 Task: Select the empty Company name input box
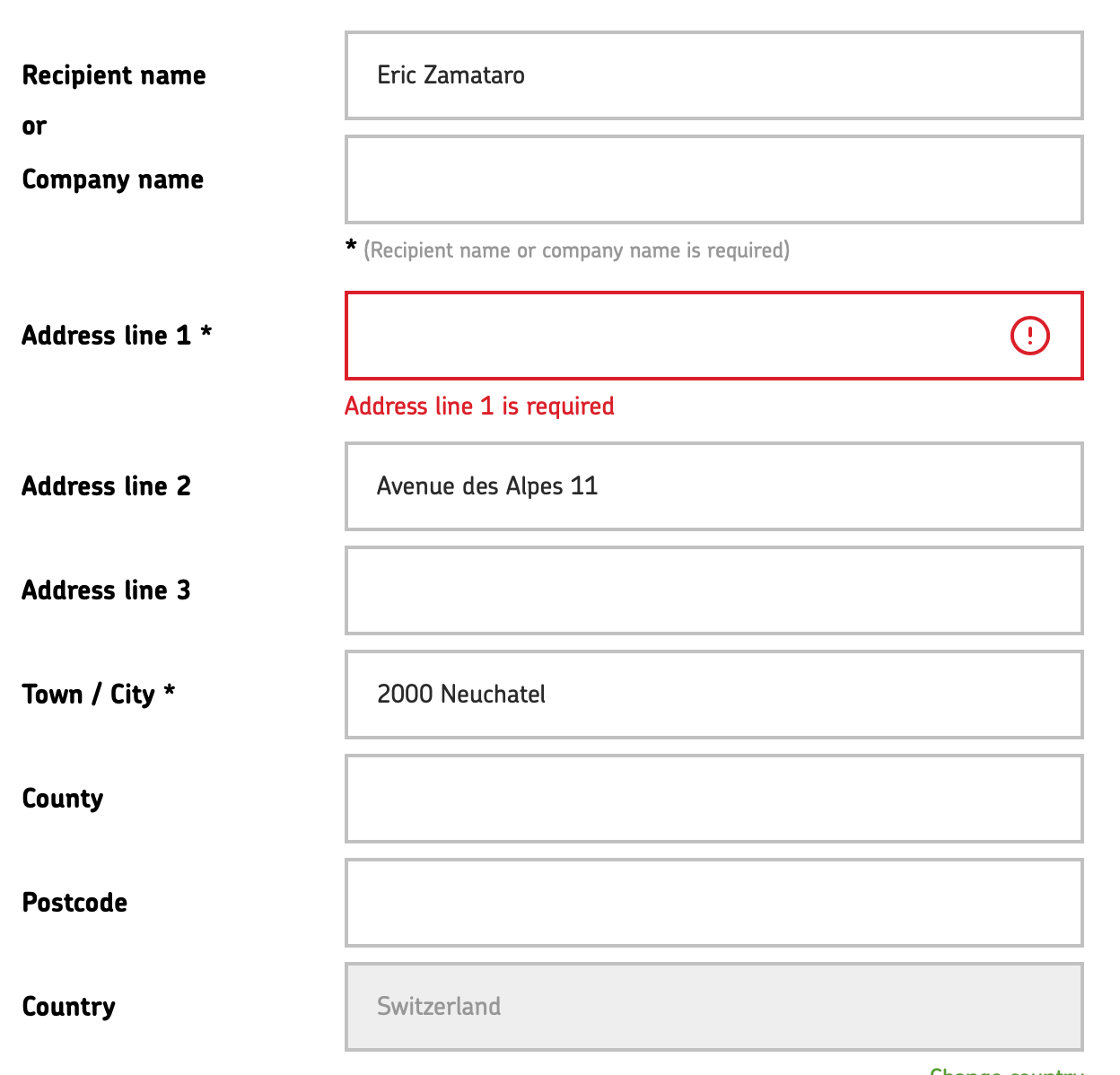714,179
